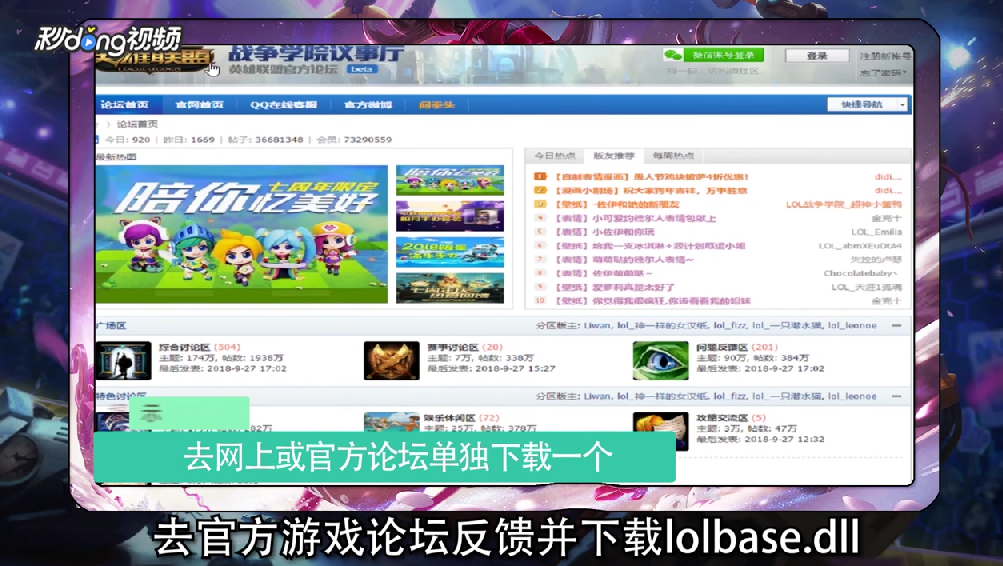Screen dimensions: 1003x566
Task: Open author LOL战争学院_超神小黄鸭 profile
Action: [x=844, y=205]
